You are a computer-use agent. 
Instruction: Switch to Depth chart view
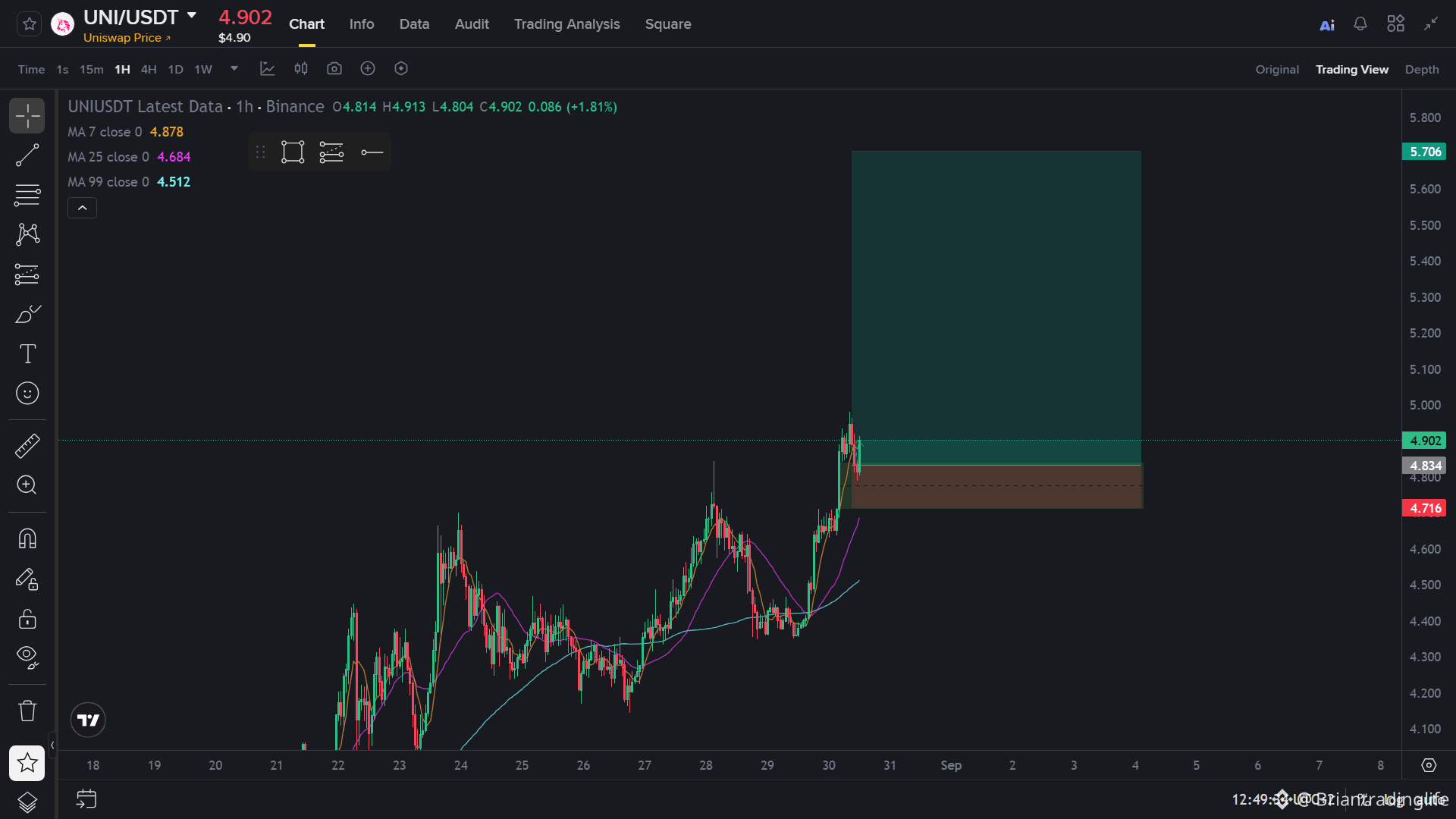point(1422,70)
